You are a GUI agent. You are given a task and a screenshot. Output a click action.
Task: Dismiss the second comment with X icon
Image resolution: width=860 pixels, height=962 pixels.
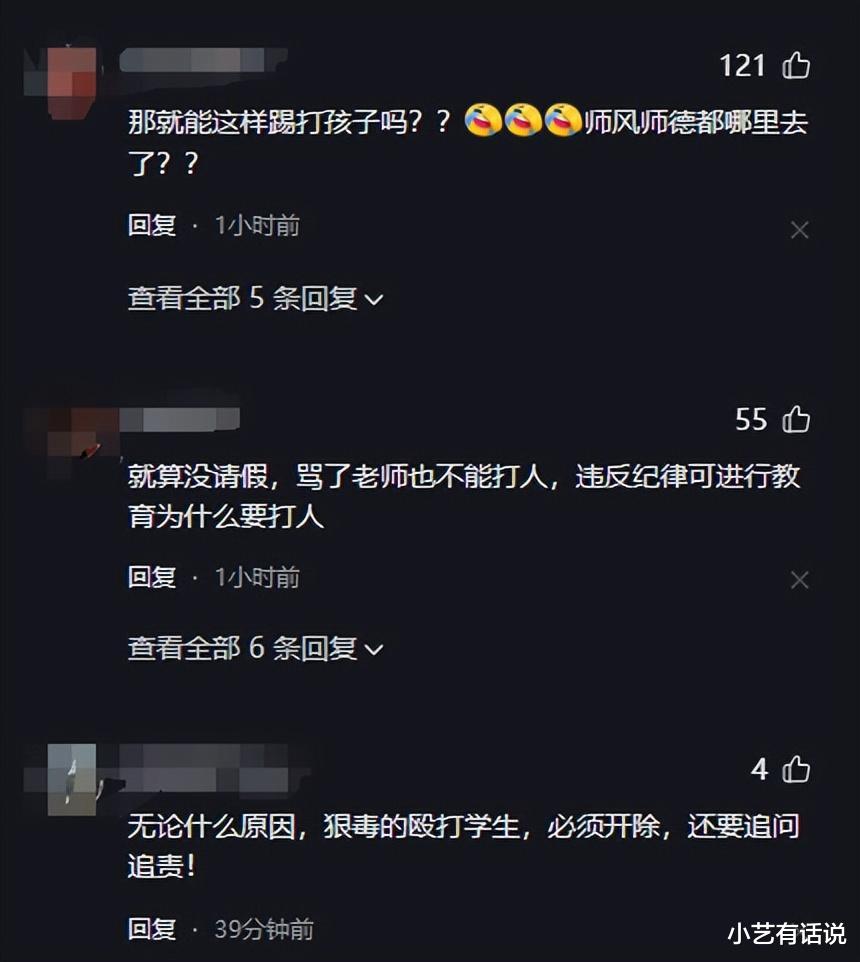[x=799, y=579]
